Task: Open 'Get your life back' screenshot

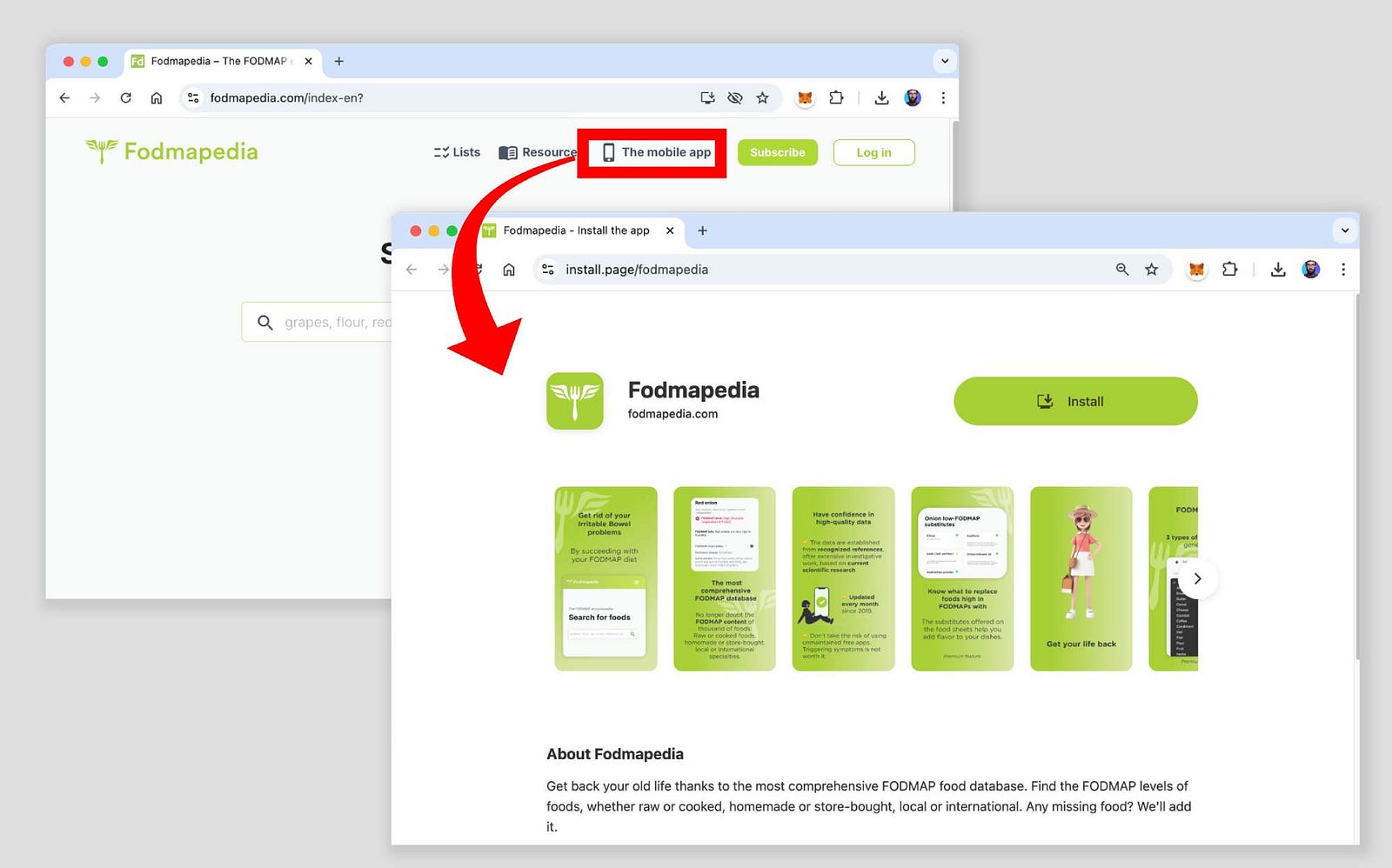Action: 1081,578
